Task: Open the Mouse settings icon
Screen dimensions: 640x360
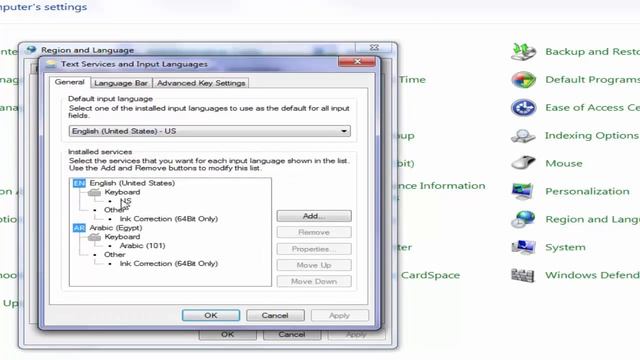Action: tap(523, 163)
